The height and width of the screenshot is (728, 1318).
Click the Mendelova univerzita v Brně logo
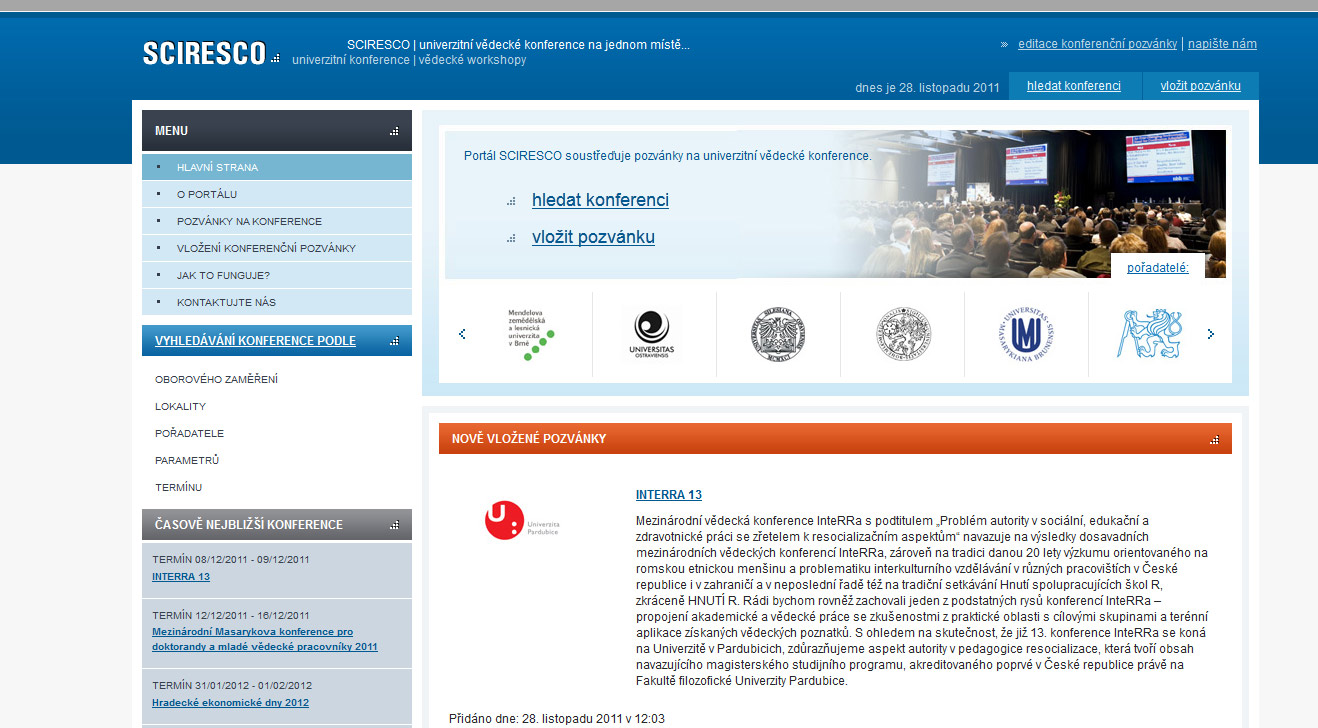530,334
